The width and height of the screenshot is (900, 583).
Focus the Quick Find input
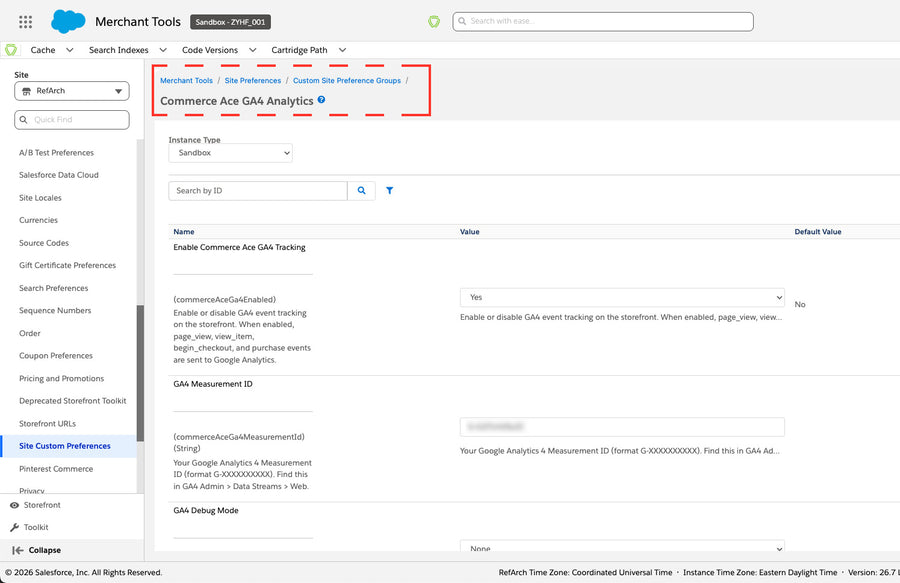pos(72,119)
